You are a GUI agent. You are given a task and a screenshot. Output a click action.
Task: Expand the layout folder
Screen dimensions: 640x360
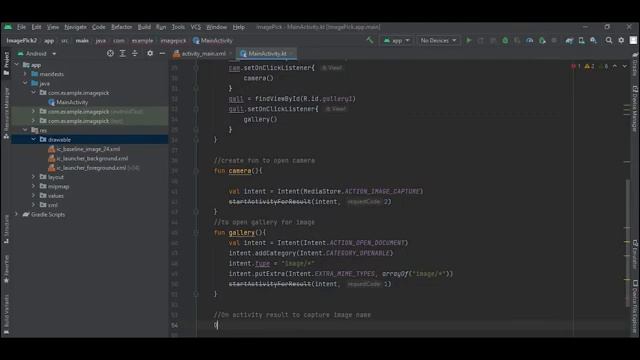[33, 177]
